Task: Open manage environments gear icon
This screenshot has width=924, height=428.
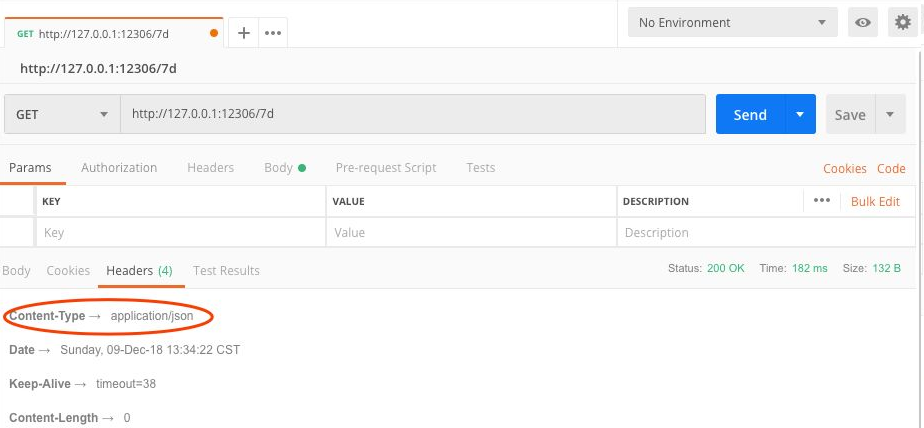Action: [900, 23]
